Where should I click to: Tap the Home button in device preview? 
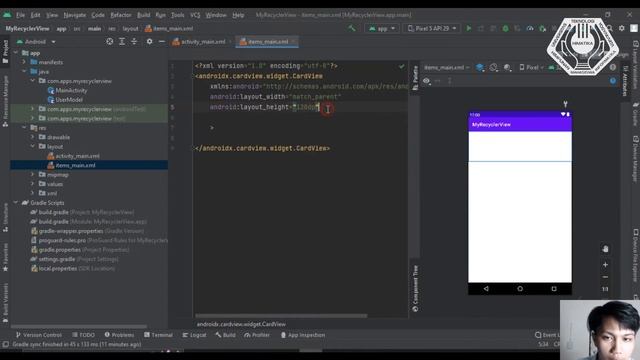coord(520,289)
